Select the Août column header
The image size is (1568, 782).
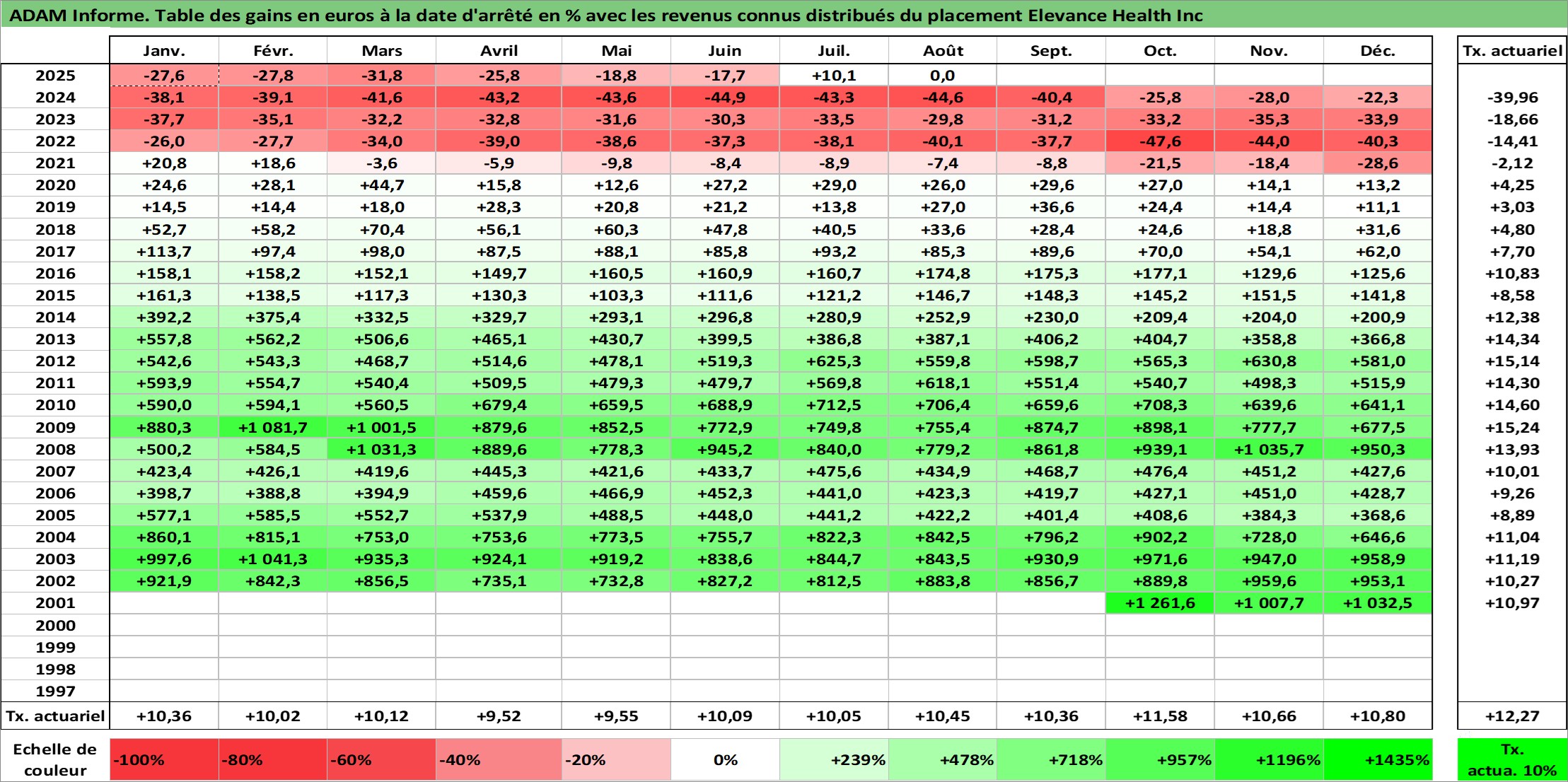943,50
